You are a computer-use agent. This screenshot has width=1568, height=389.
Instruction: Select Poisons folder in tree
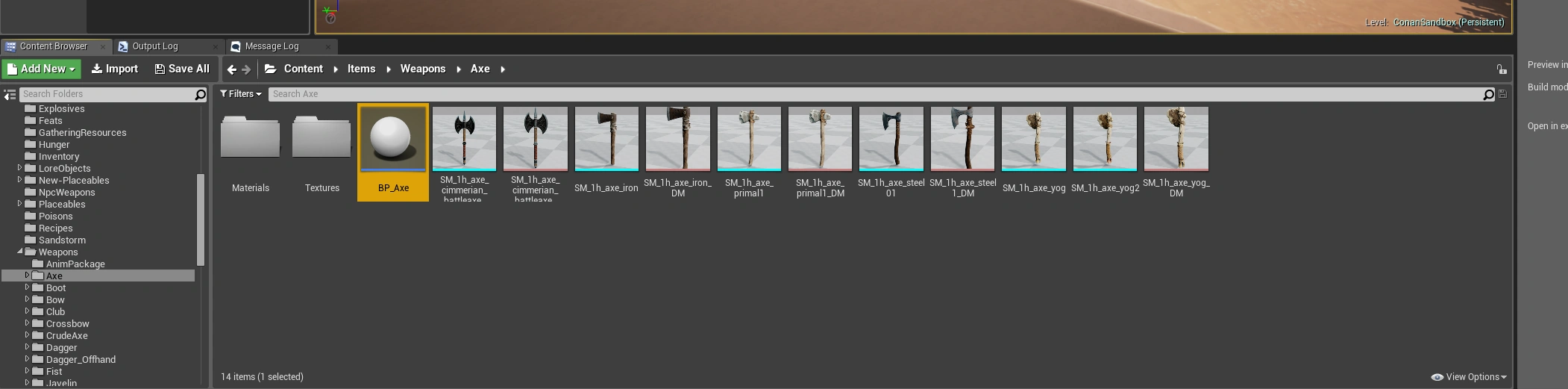tap(55, 217)
